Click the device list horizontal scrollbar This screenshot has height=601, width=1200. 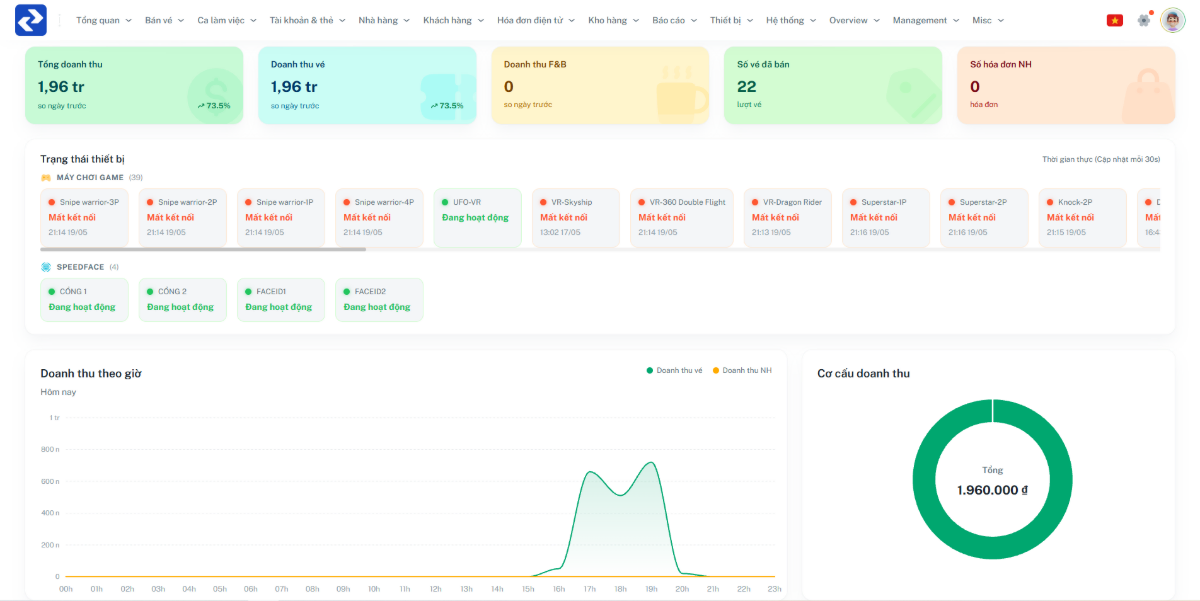[203, 249]
